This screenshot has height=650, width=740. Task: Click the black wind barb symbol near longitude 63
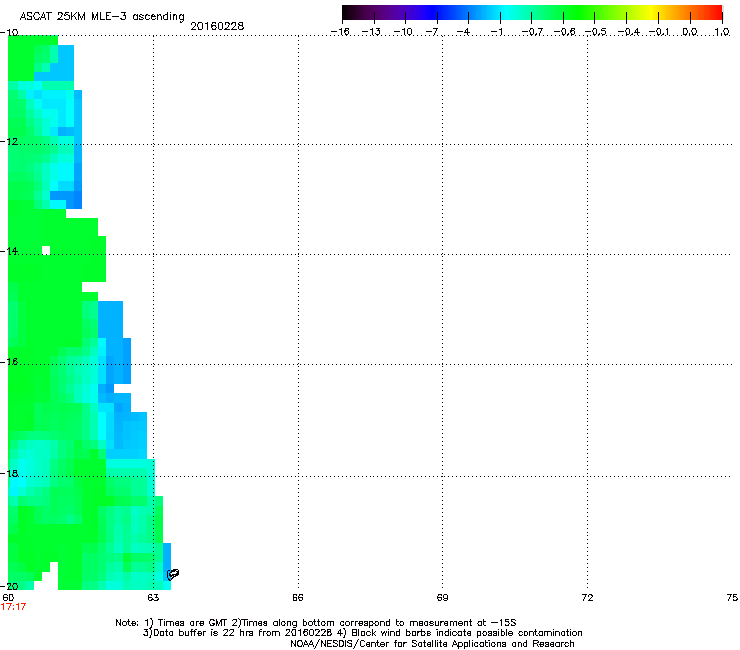coord(173,574)
